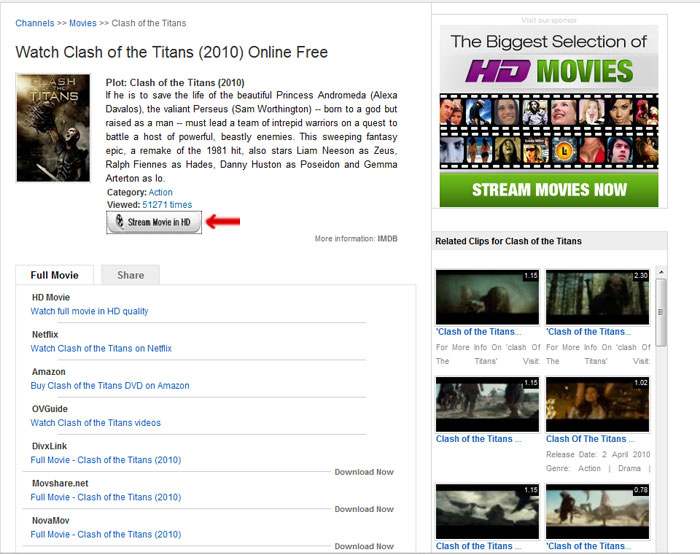Open the first related clip thumbnail, 1.15
Viewport: 700px width, 555px height.
point(488,296)
